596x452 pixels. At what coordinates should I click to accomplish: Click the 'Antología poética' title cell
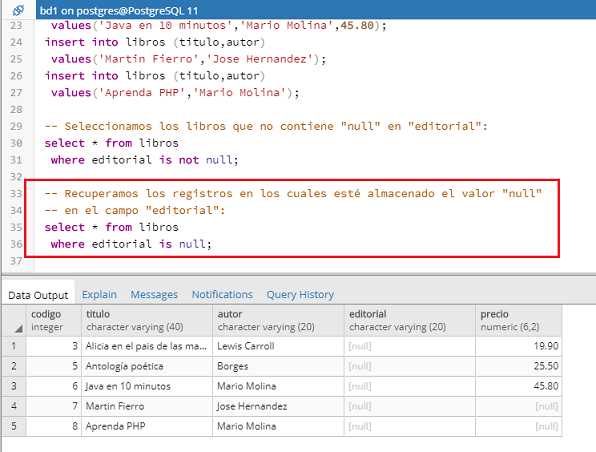[147, 366]
